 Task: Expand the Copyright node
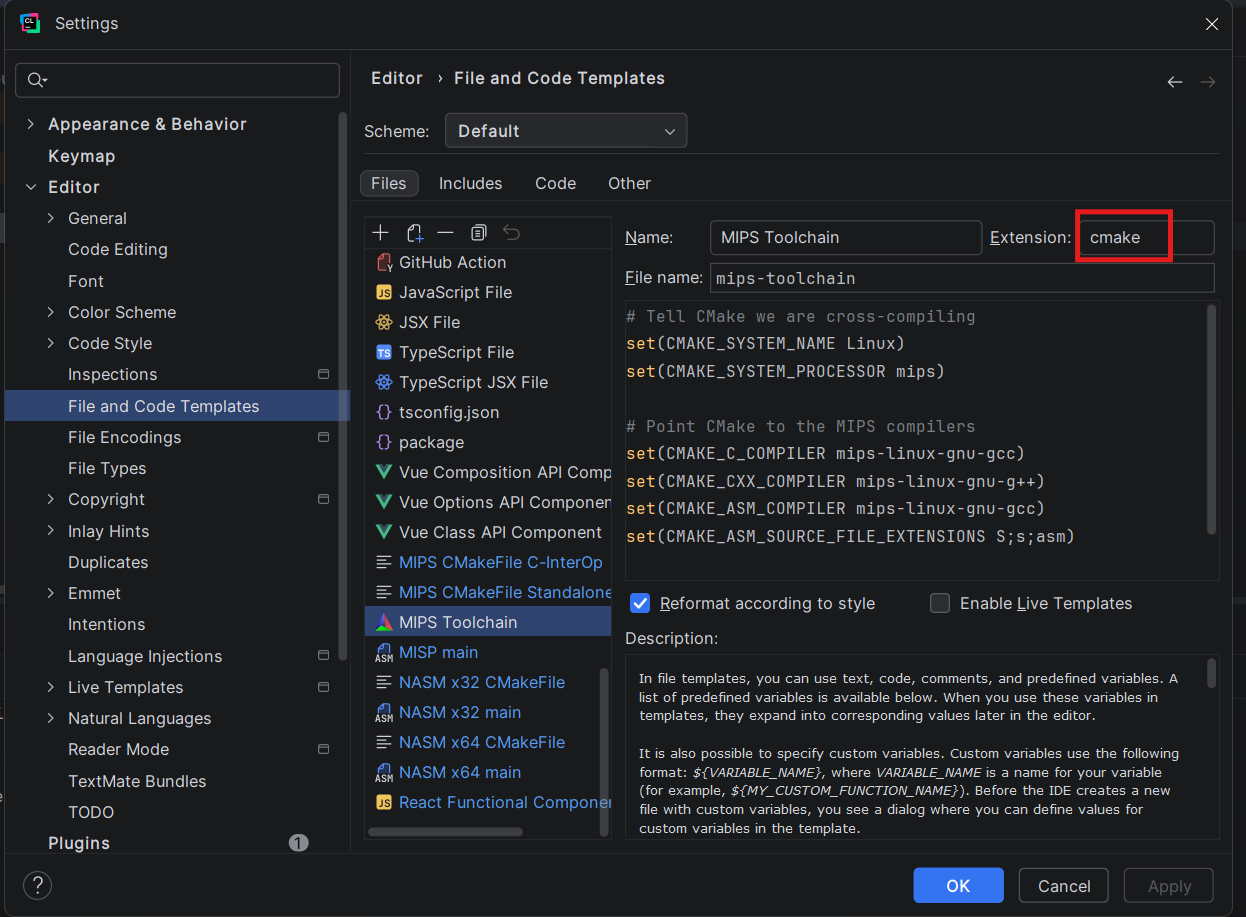pyautogui.click(x=51, y=499)
